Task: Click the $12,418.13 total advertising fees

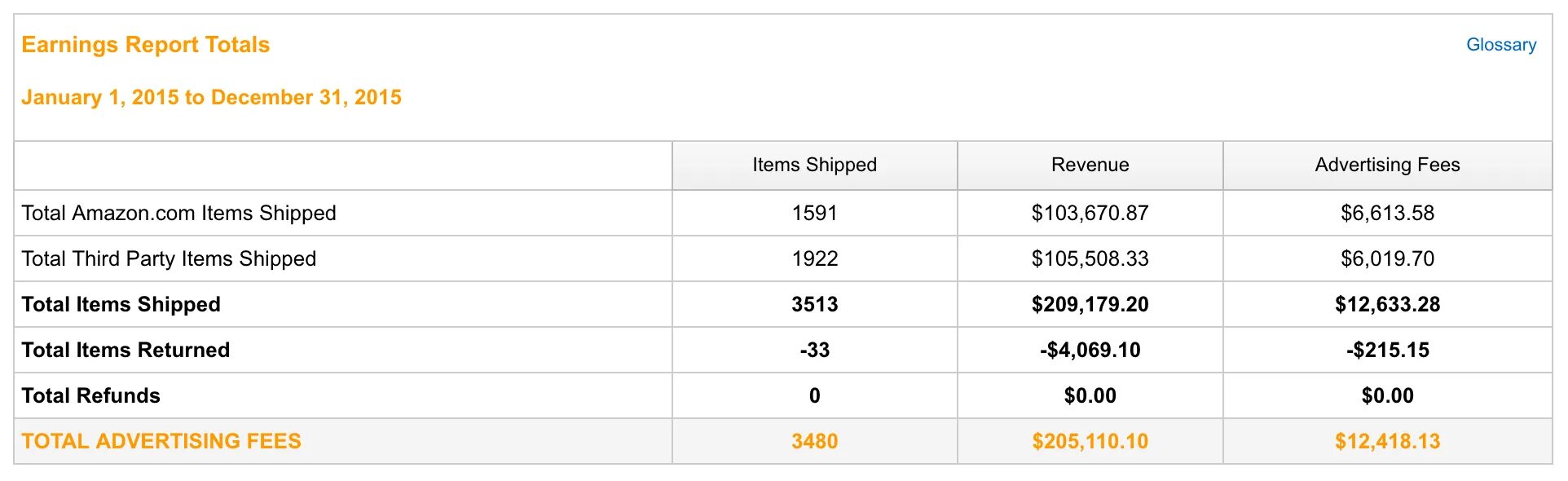Action: tap(1387, 442)
